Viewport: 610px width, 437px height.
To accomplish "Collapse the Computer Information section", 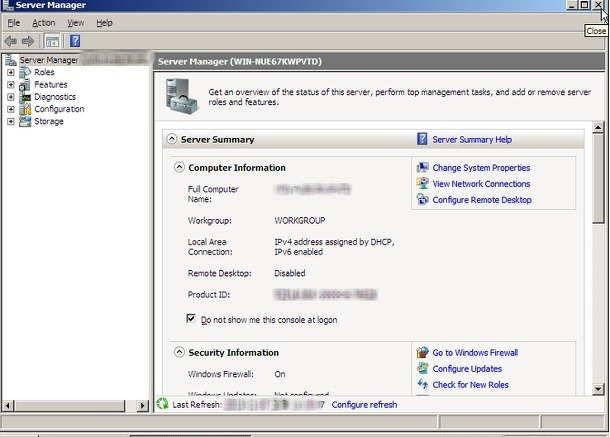I will pos(179,167).
